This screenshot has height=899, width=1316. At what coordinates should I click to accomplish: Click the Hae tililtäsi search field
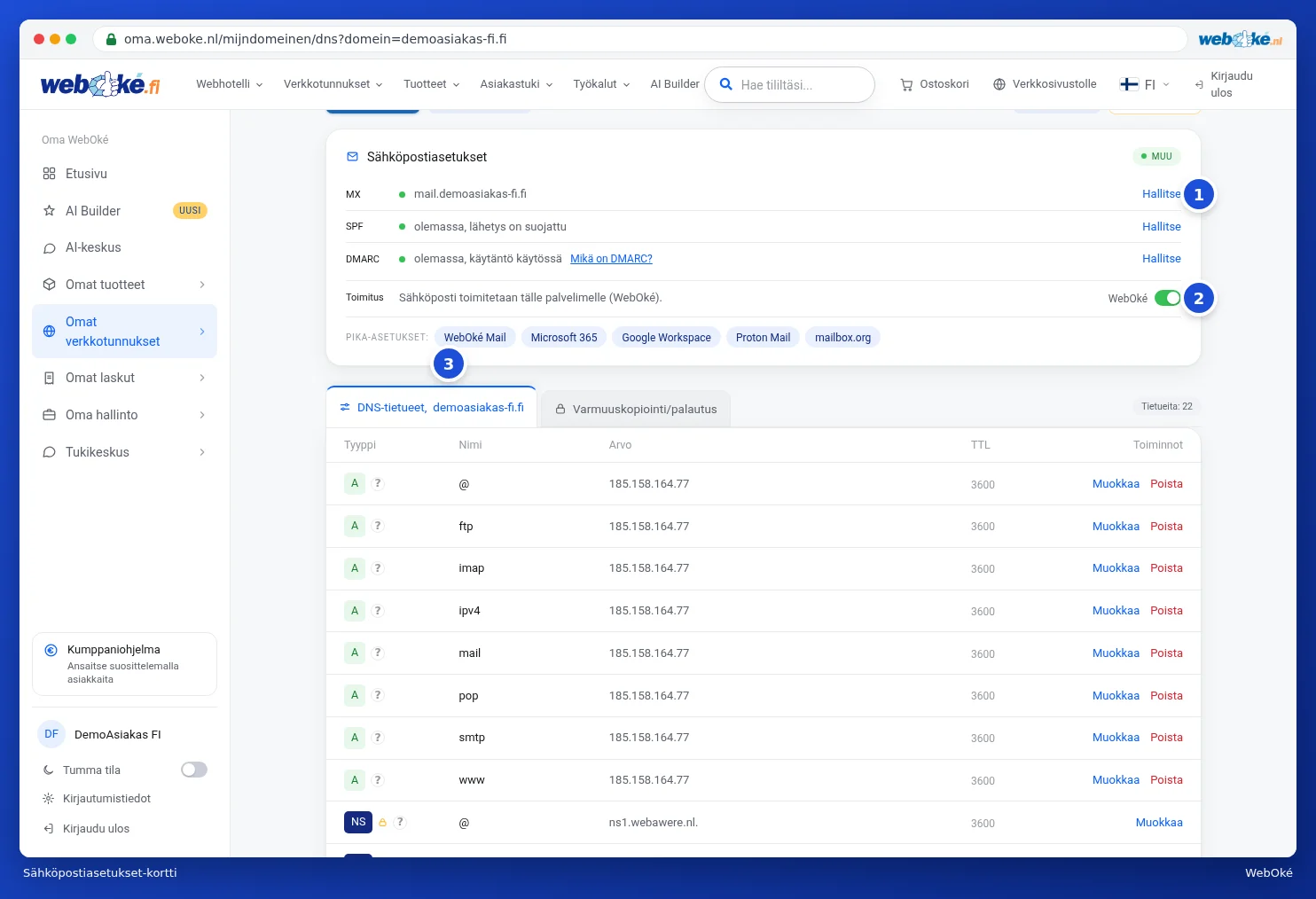coord(789,85)
